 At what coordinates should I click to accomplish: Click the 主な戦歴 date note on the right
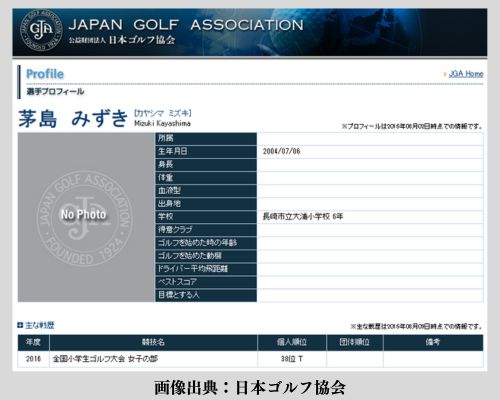417,326
